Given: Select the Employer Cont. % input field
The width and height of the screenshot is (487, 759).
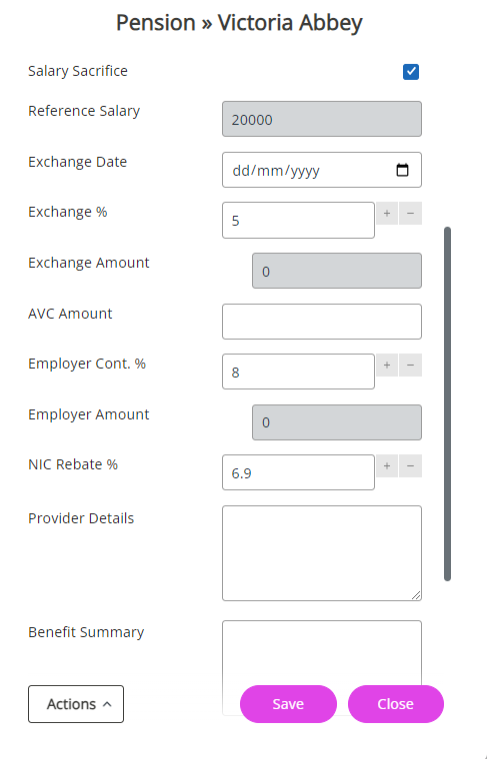Looking at the screenshot, I should 298,372.
